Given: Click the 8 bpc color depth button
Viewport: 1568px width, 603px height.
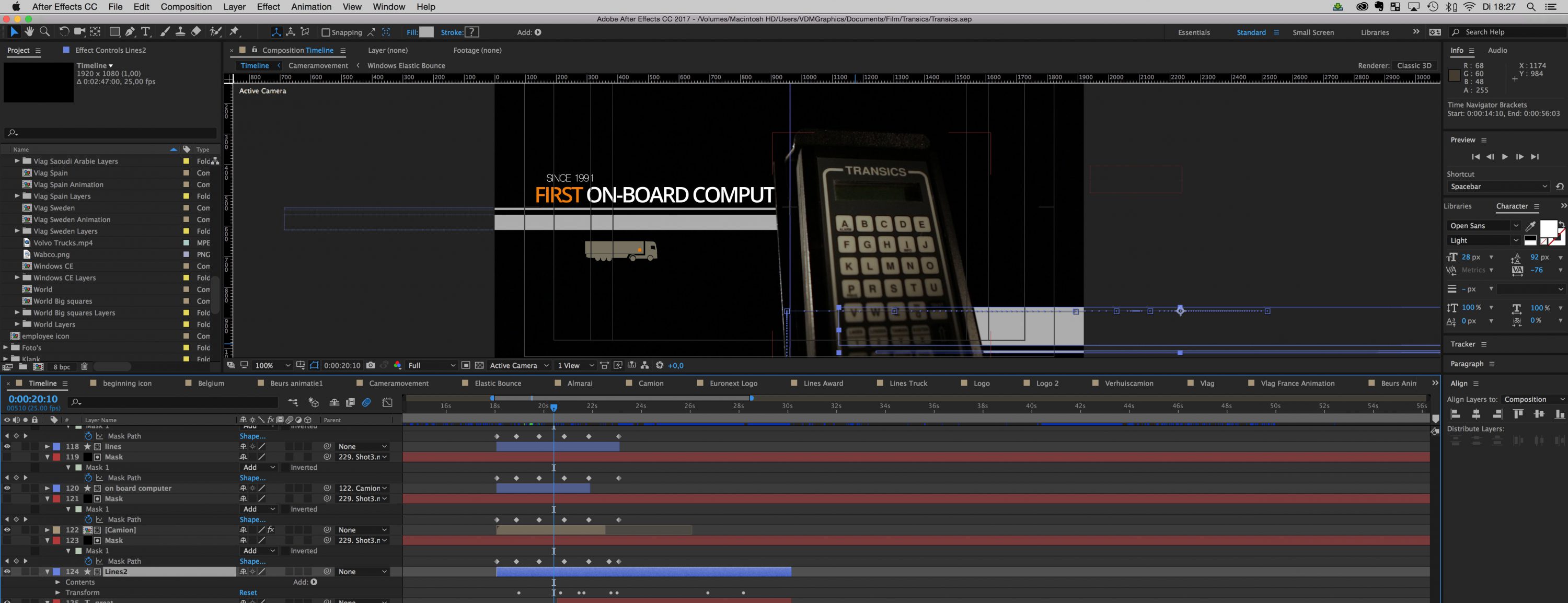Looking at the screenshot, I should [x=62, y=367].
